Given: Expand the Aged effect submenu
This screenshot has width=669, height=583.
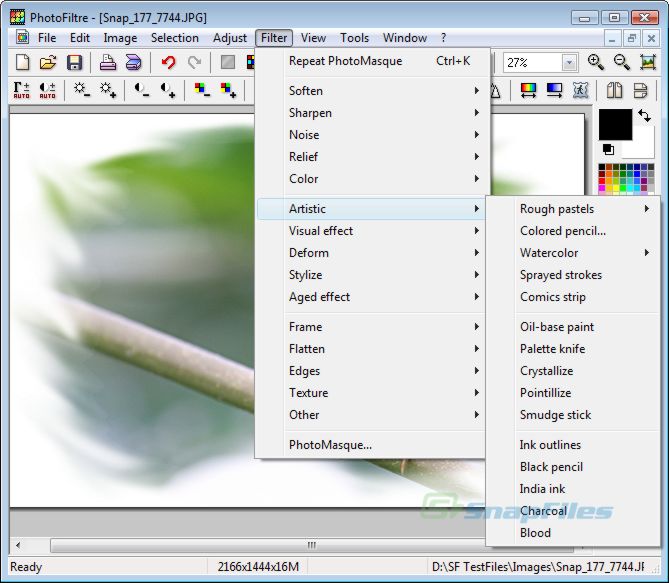Looking at the screenshot, I should (x=371, y=297).
